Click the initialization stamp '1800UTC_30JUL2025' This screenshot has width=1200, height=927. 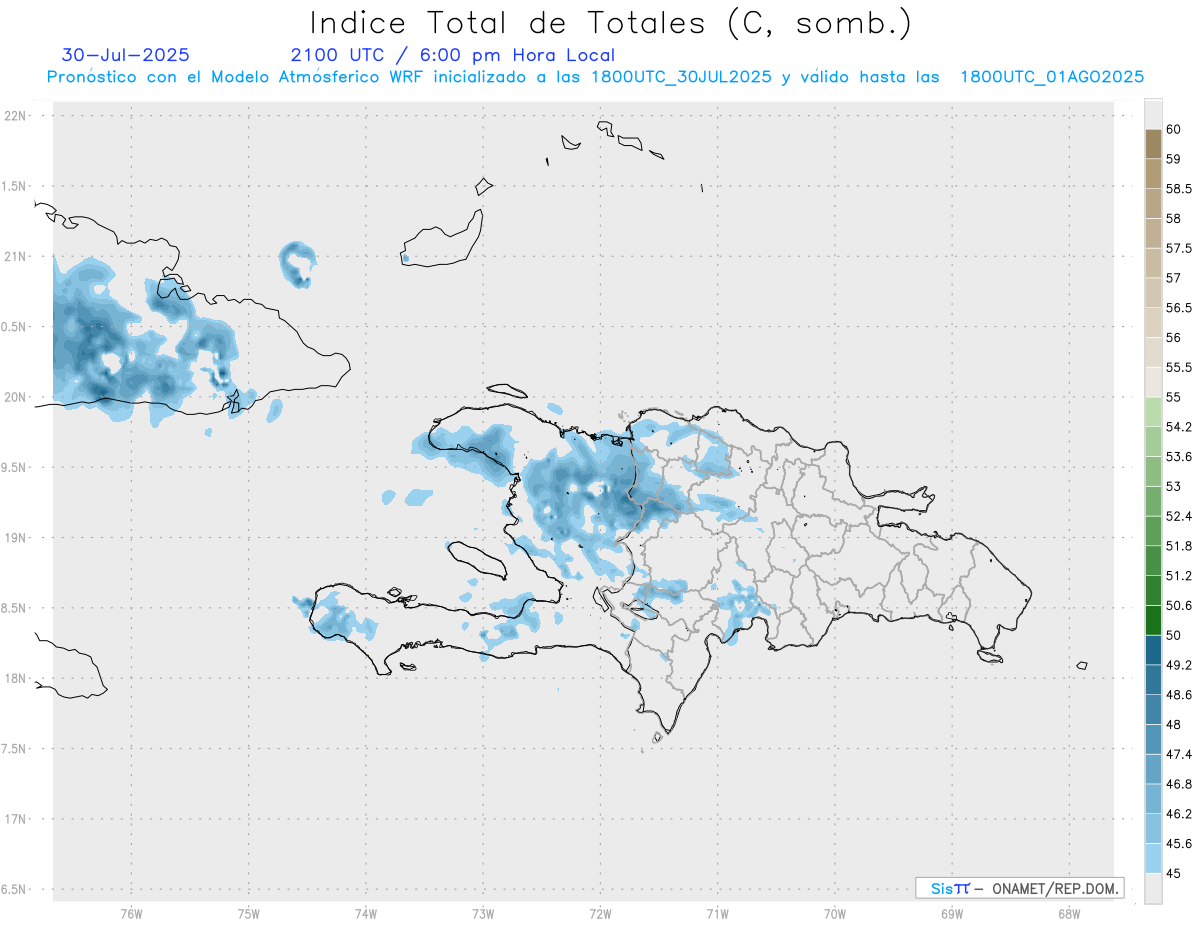click(681, 77)
